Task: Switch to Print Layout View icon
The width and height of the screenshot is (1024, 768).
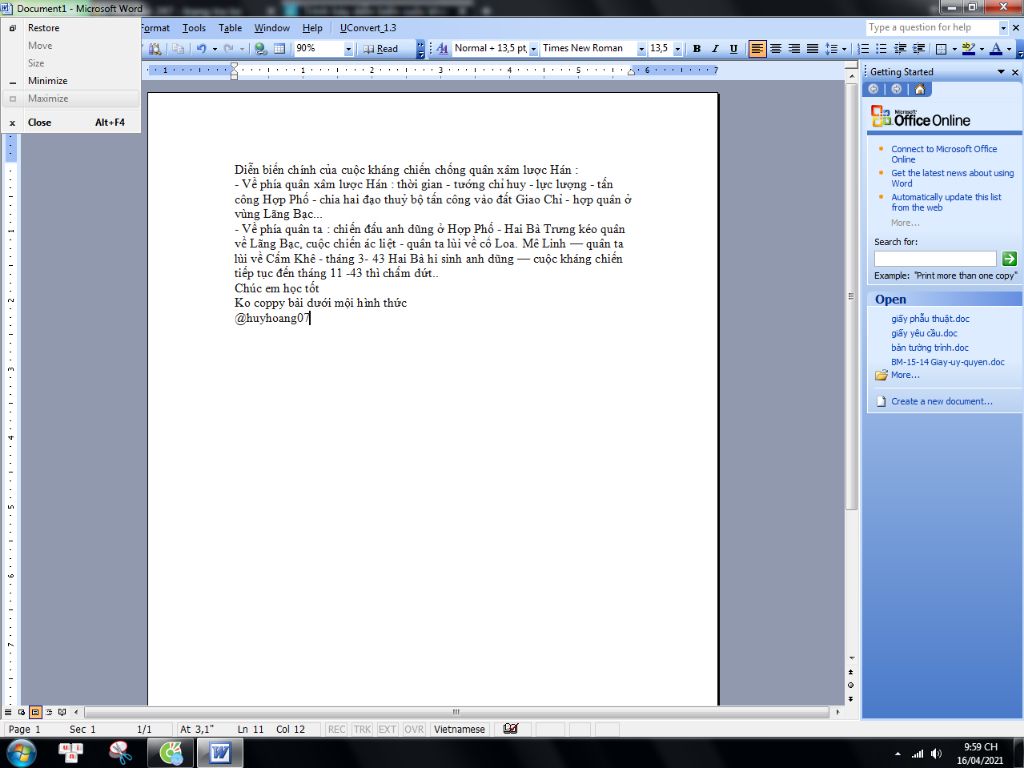Action: tap(35, 712)
